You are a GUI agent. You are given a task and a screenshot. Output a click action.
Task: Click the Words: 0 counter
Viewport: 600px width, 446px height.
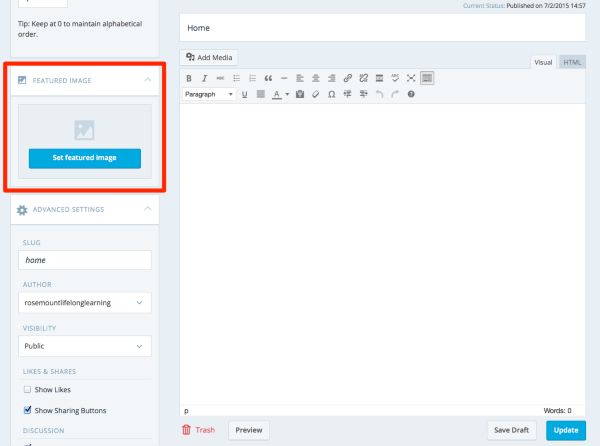(x=558, y=410)
